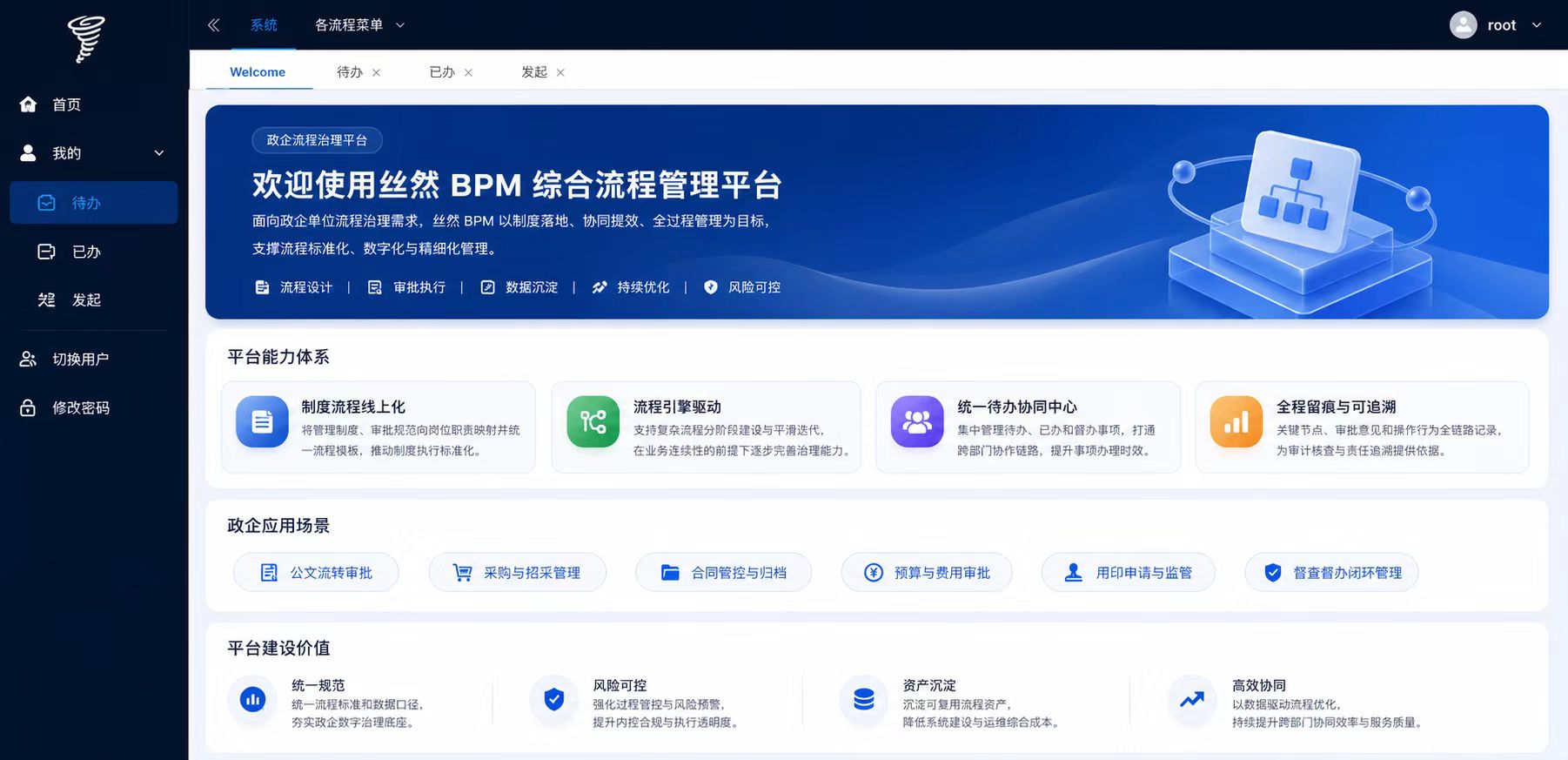
Task: Open the 各流程菜单 dropdown
Action: click(x=359, y=25)
